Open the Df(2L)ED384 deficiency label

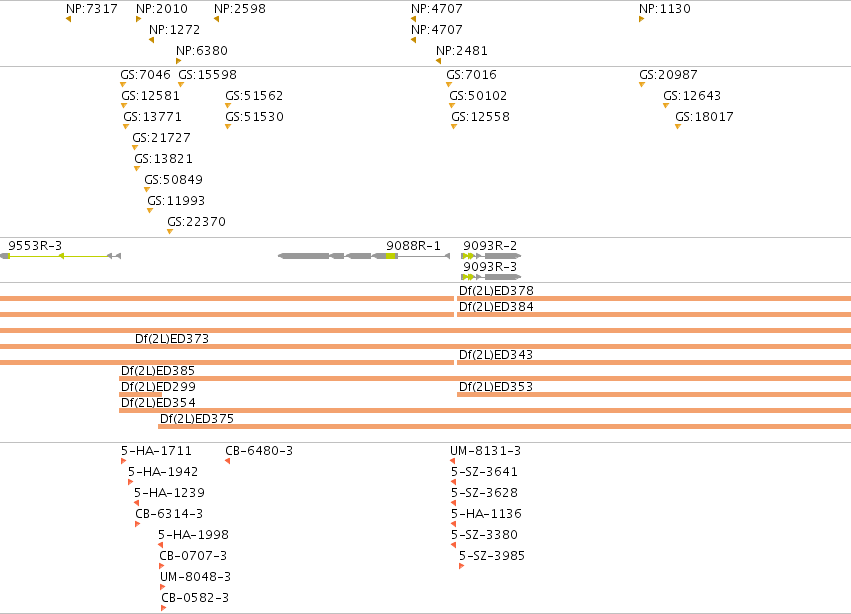tap(496, 307)
